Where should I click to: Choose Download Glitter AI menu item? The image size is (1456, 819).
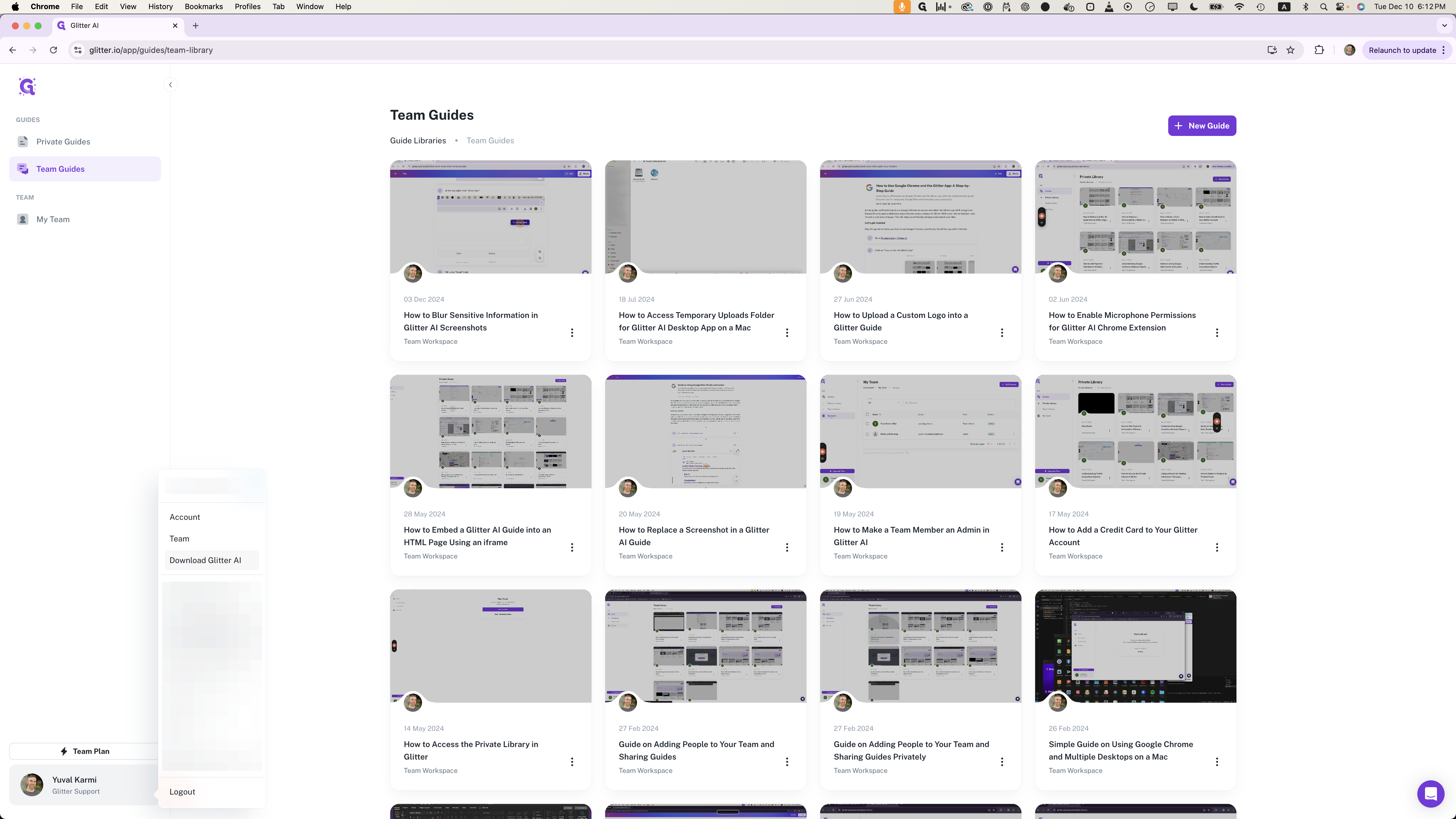coord(212,560)
